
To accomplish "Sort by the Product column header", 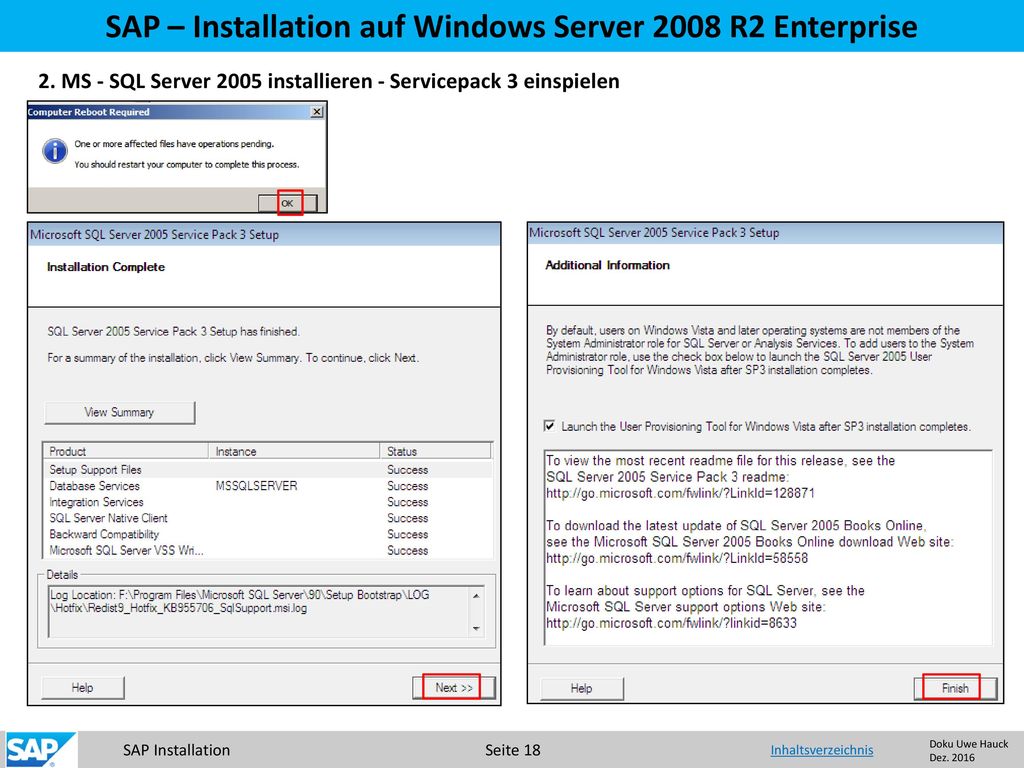I will 126,451.
